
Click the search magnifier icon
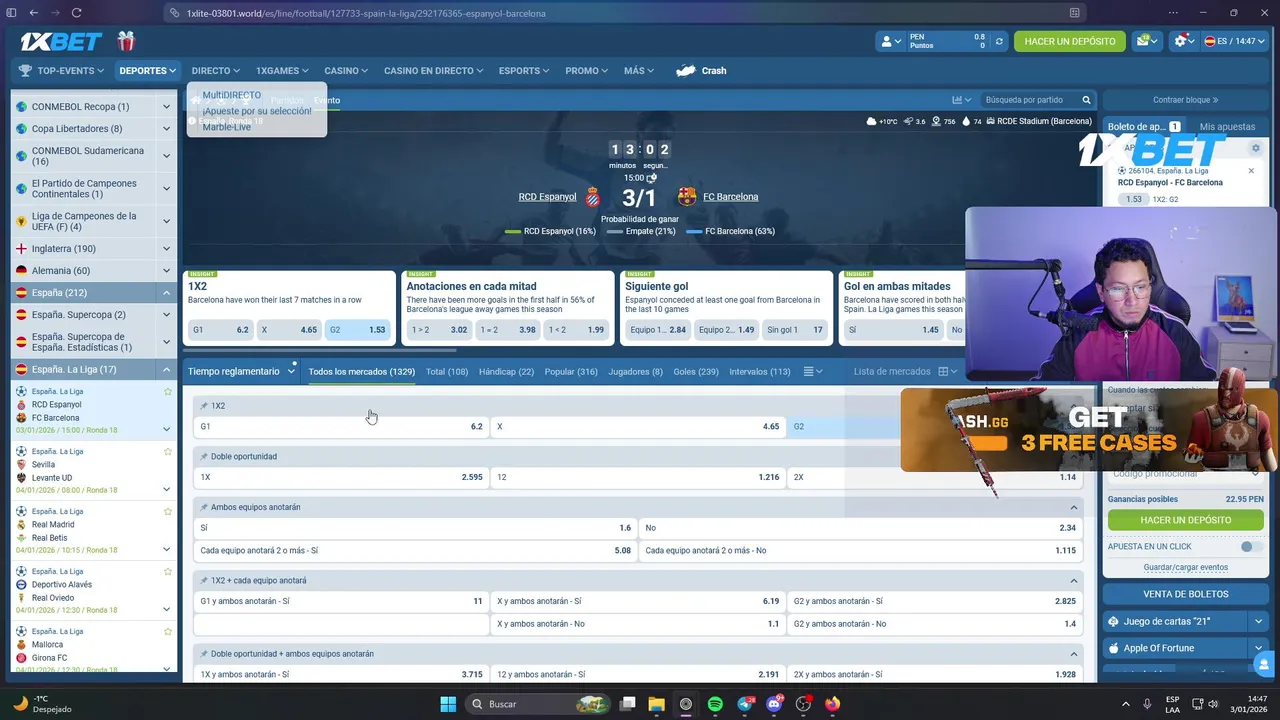1086,100
